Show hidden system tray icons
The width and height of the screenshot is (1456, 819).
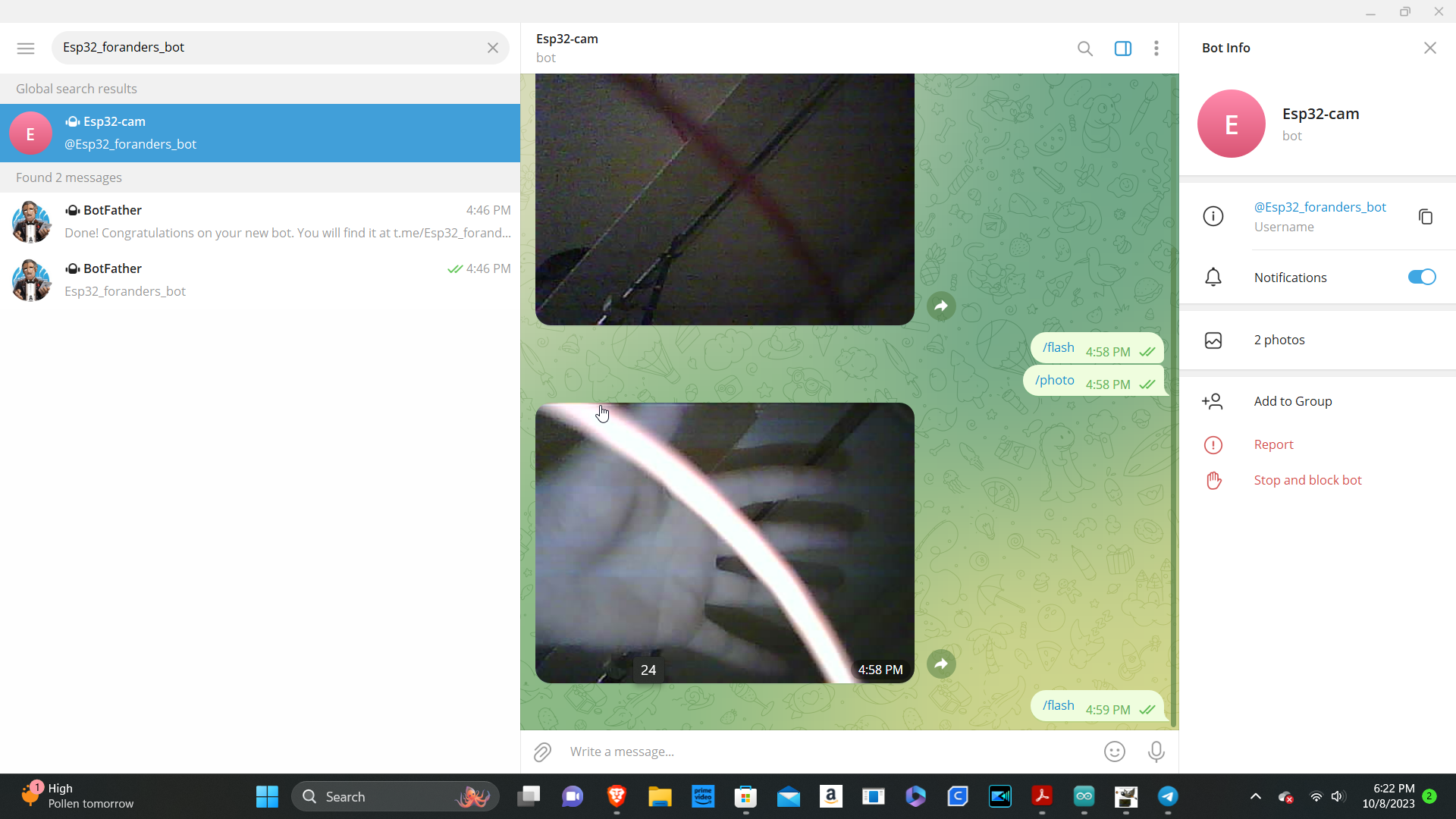pos(1255,796)
